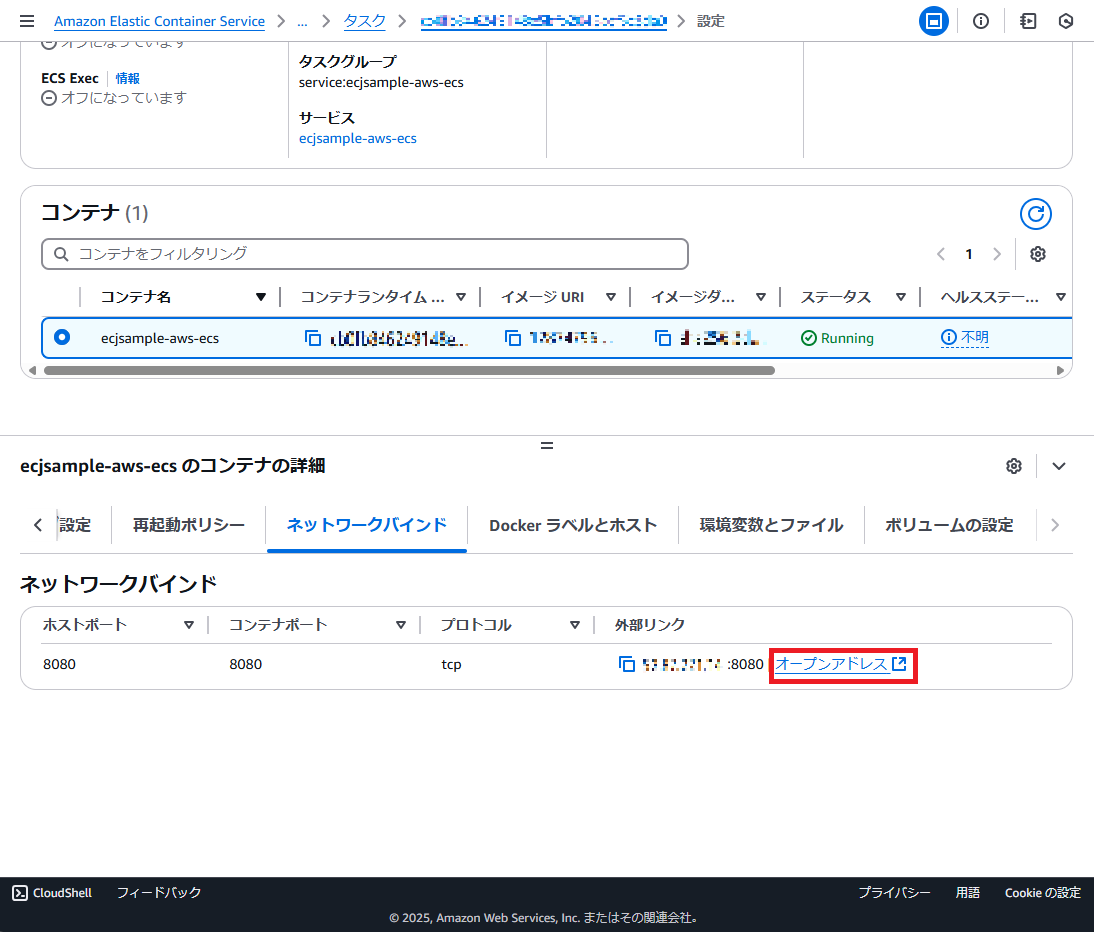Open the Docker ラベルとホスト tab
Image resolution: width=1094 pixels, height=932 pixels.
click(573, 525)
